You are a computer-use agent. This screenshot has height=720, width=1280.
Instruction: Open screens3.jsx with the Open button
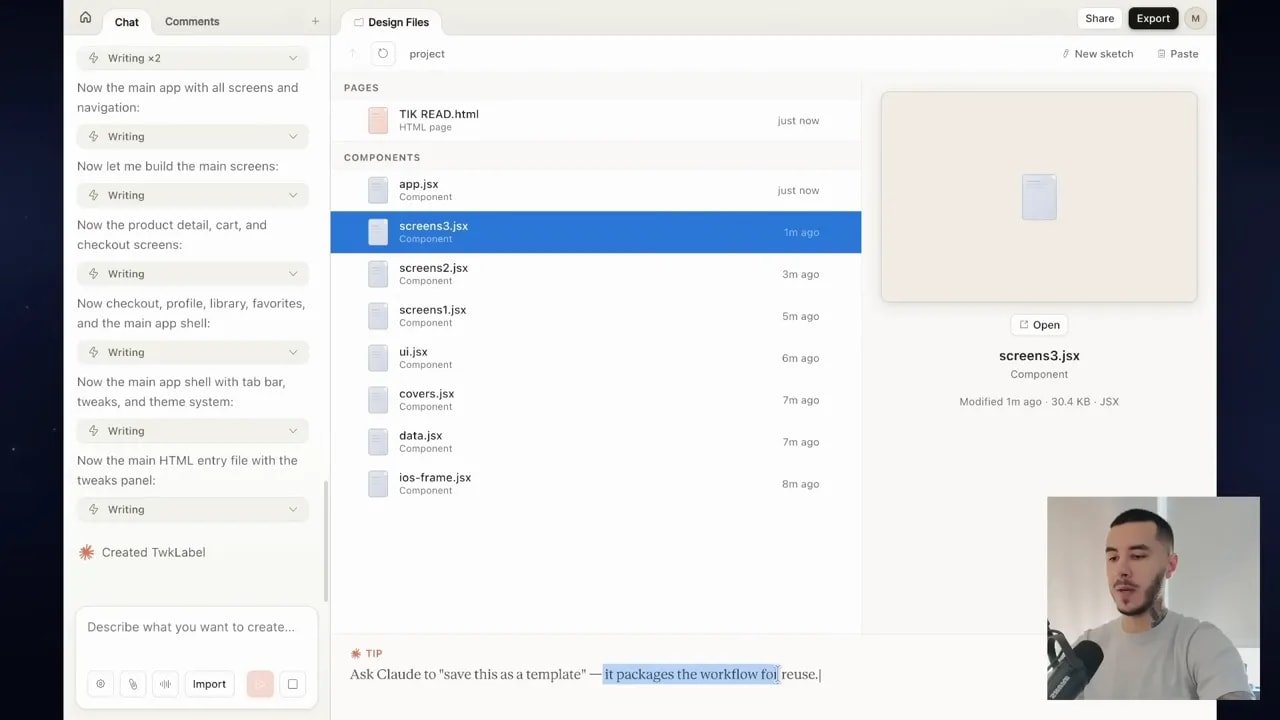[x=1039, y=325]
